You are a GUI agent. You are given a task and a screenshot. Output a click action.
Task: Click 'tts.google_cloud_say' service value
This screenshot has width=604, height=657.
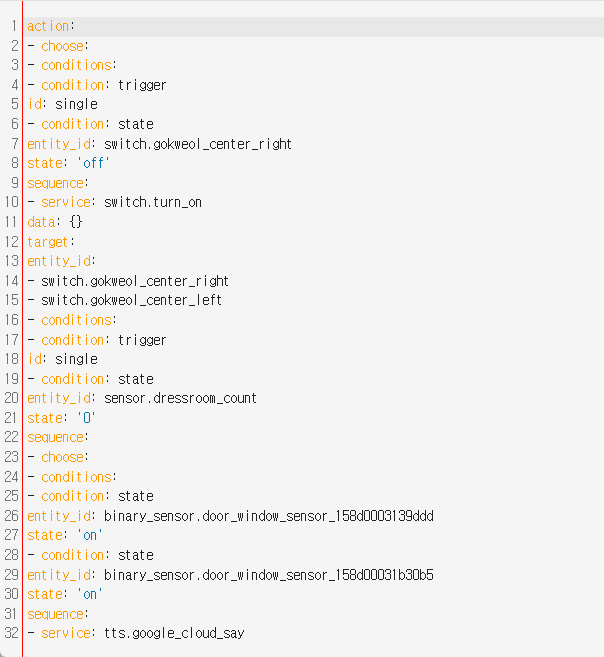[174, 633]
